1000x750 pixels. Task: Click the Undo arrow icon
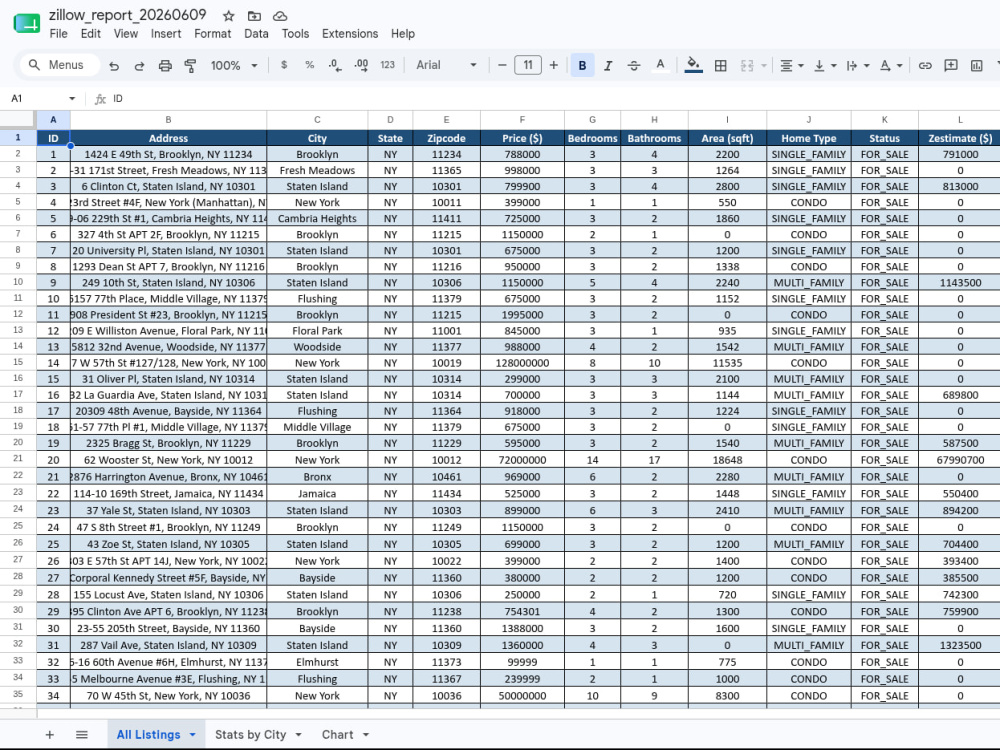pos(114,65)
